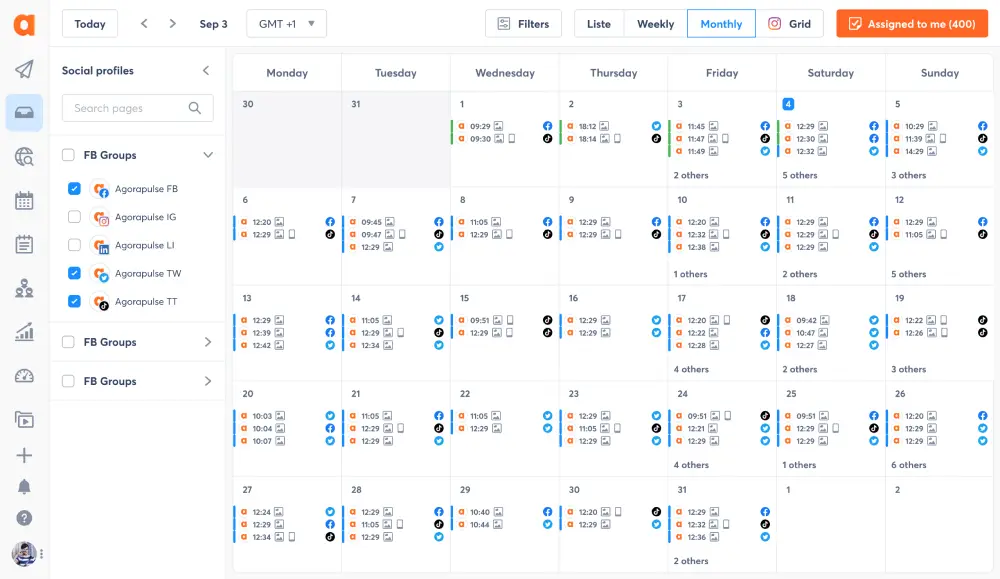Viewport: 1000px width, 579px height.
Task: Open the inbox icon in sidebar
Action: pos(24,113)
